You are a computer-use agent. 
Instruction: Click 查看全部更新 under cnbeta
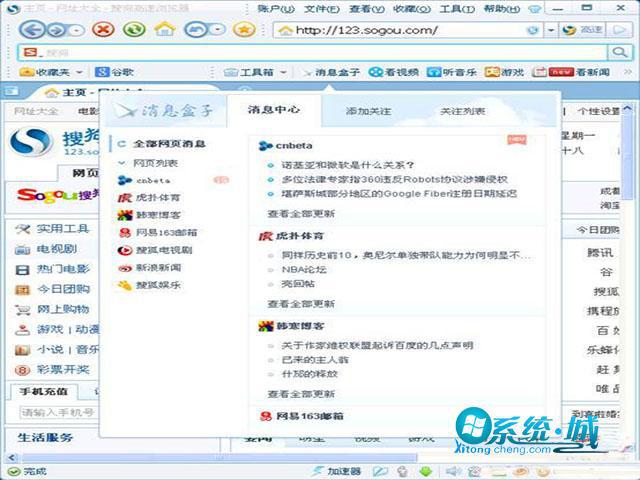(301, 214)
